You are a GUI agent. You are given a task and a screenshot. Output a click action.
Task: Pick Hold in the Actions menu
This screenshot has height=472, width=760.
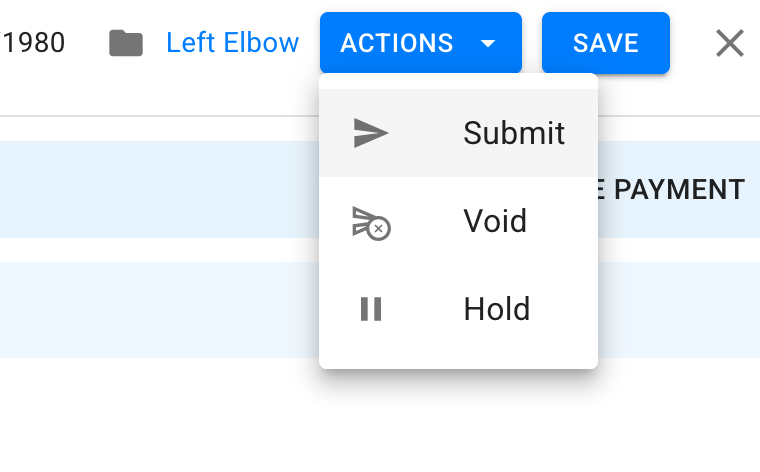coord(459,309)
